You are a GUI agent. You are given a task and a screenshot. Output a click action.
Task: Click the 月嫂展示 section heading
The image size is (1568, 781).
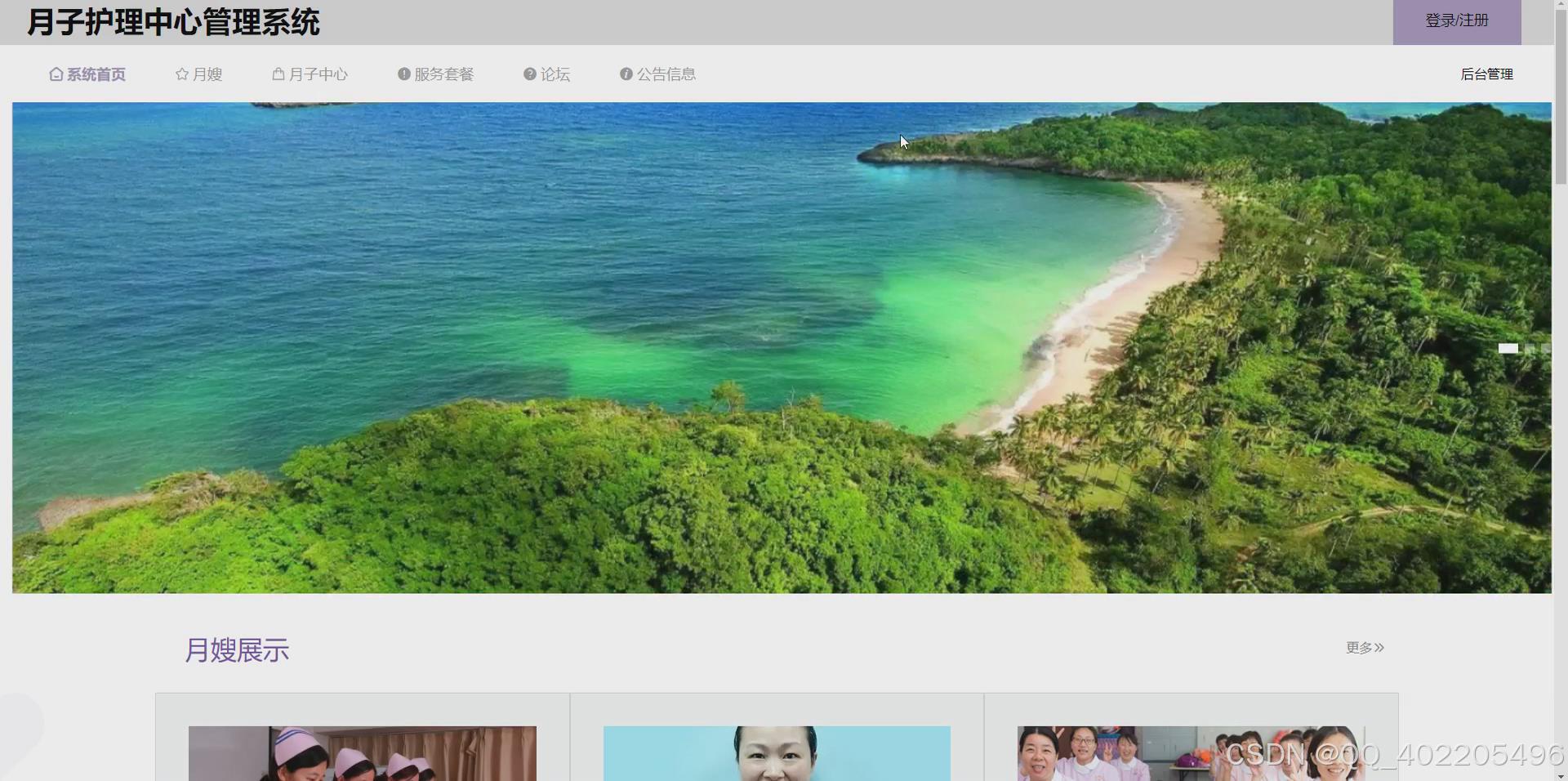(x=237, y=650)
